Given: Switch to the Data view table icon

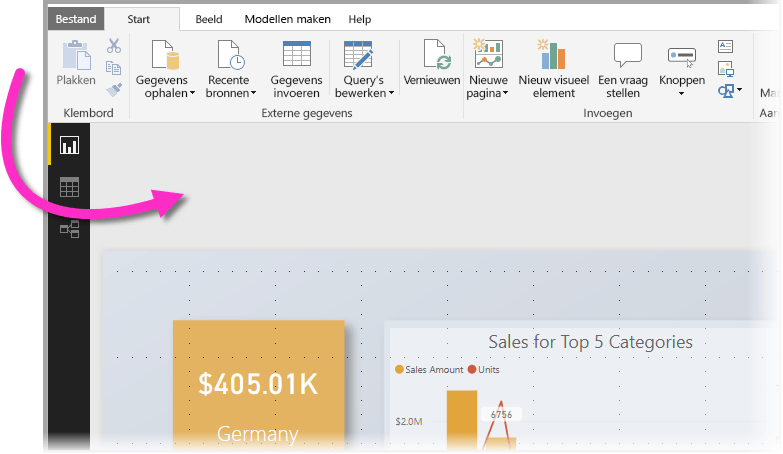Looking at the screenshot, I should 69,187.
